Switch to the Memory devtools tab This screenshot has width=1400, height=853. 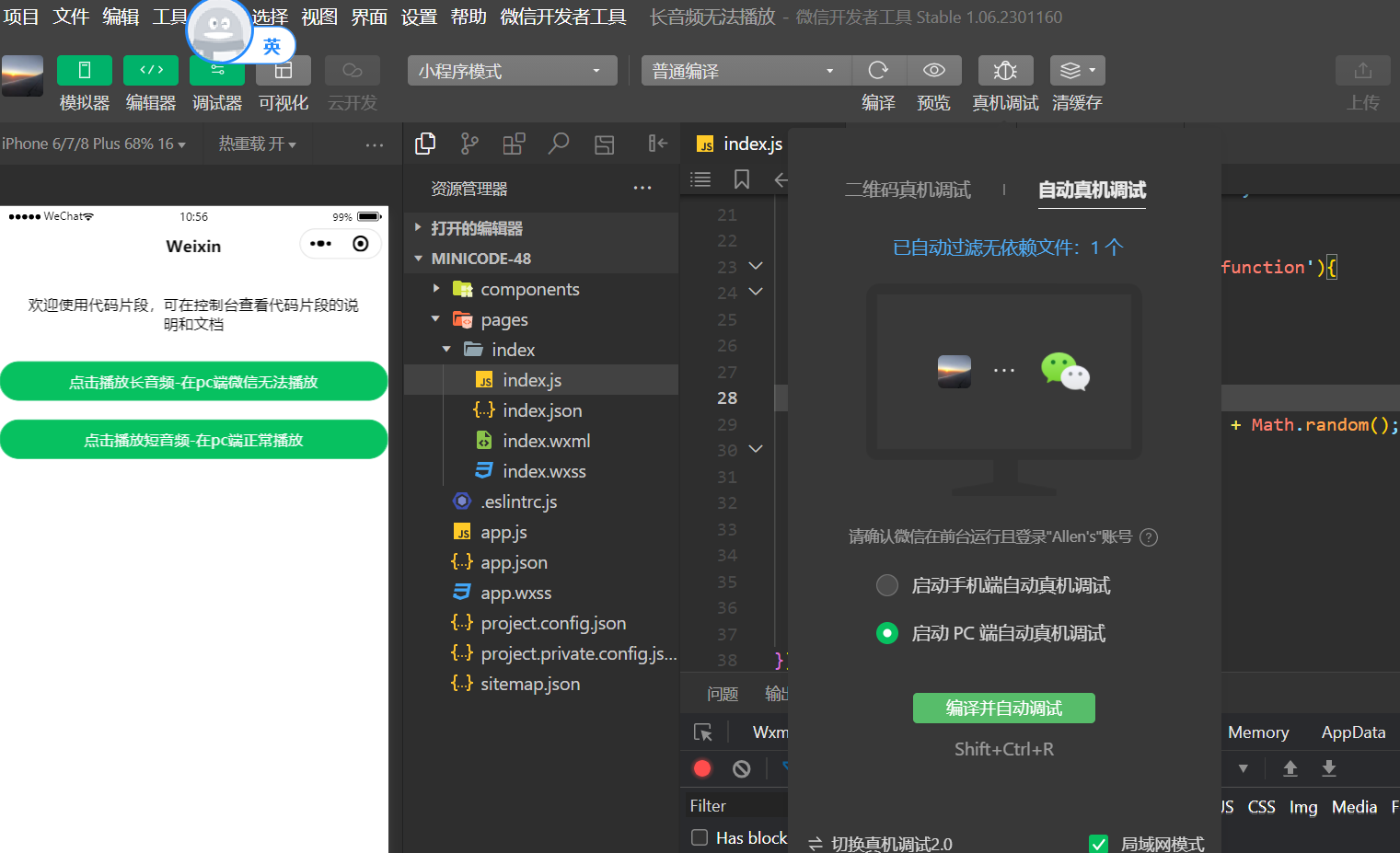click(x=1258, y=732)
